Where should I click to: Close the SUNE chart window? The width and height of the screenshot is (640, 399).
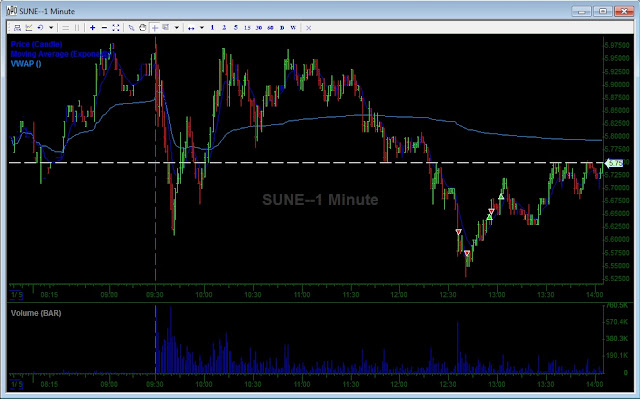[x=624, y=11]
